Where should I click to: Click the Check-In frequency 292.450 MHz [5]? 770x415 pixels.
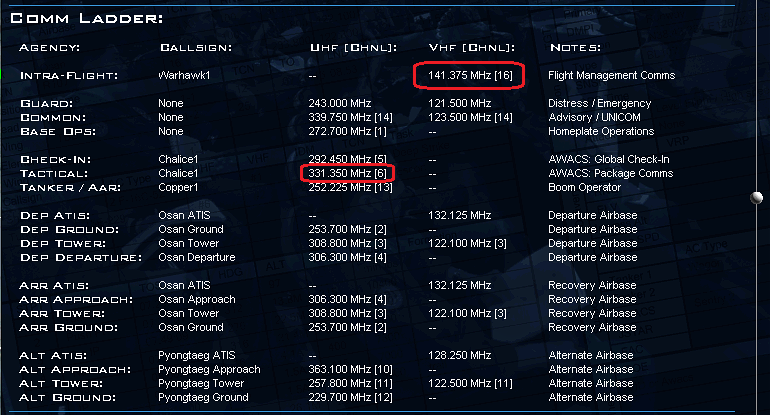click(349, 159)
